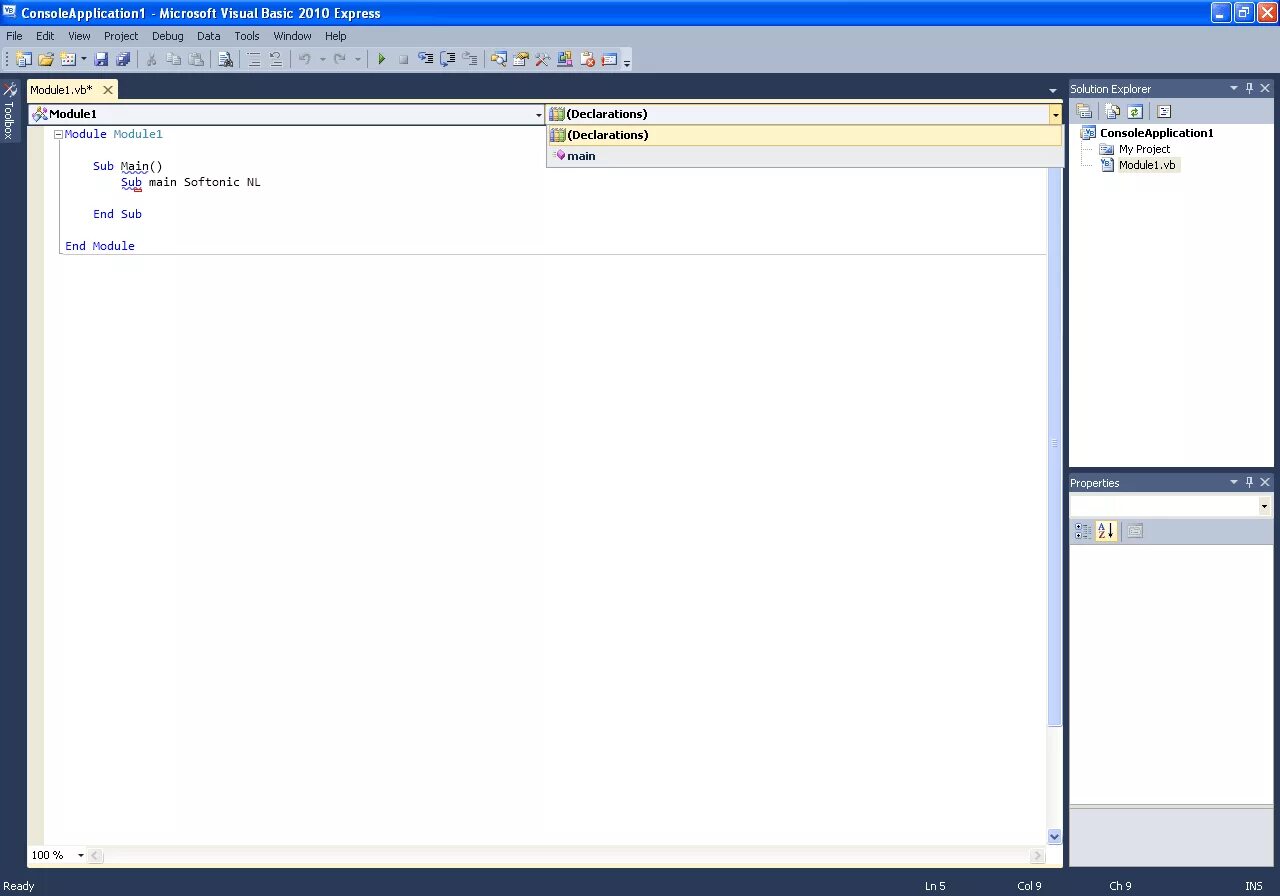Select Module1.vb in Solution Explorer tree
The height and width of the screenshot is (896, 1280).
click(1147, 165)
